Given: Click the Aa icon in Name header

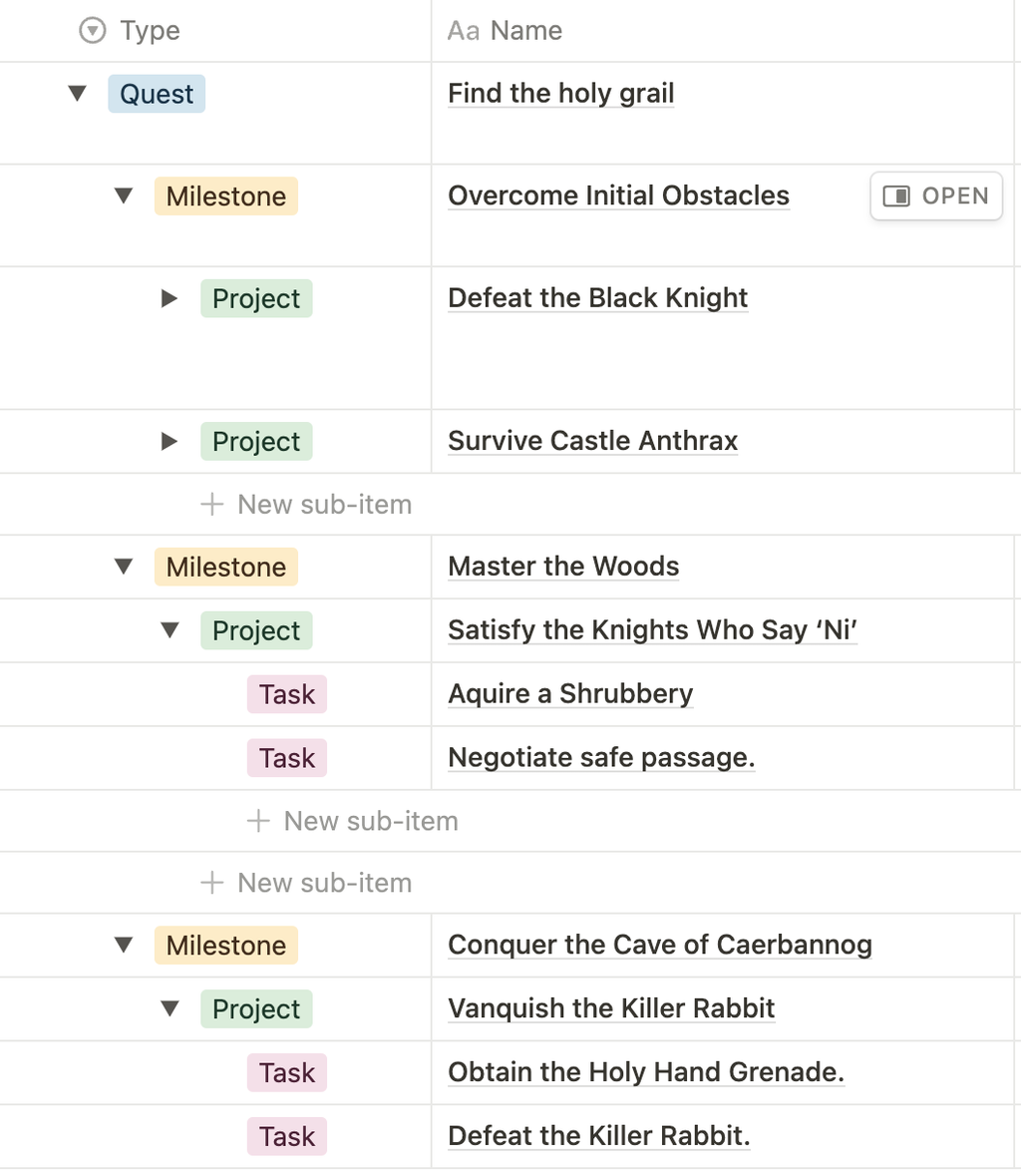Looking at the screenshot, I should 464,31.
